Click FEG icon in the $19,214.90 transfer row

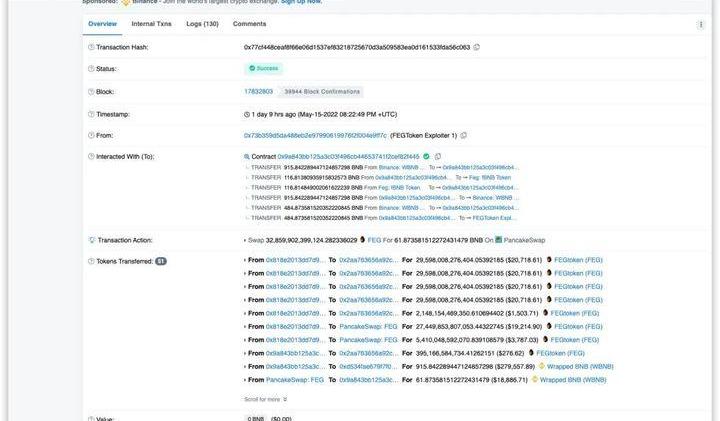[549, 326]
